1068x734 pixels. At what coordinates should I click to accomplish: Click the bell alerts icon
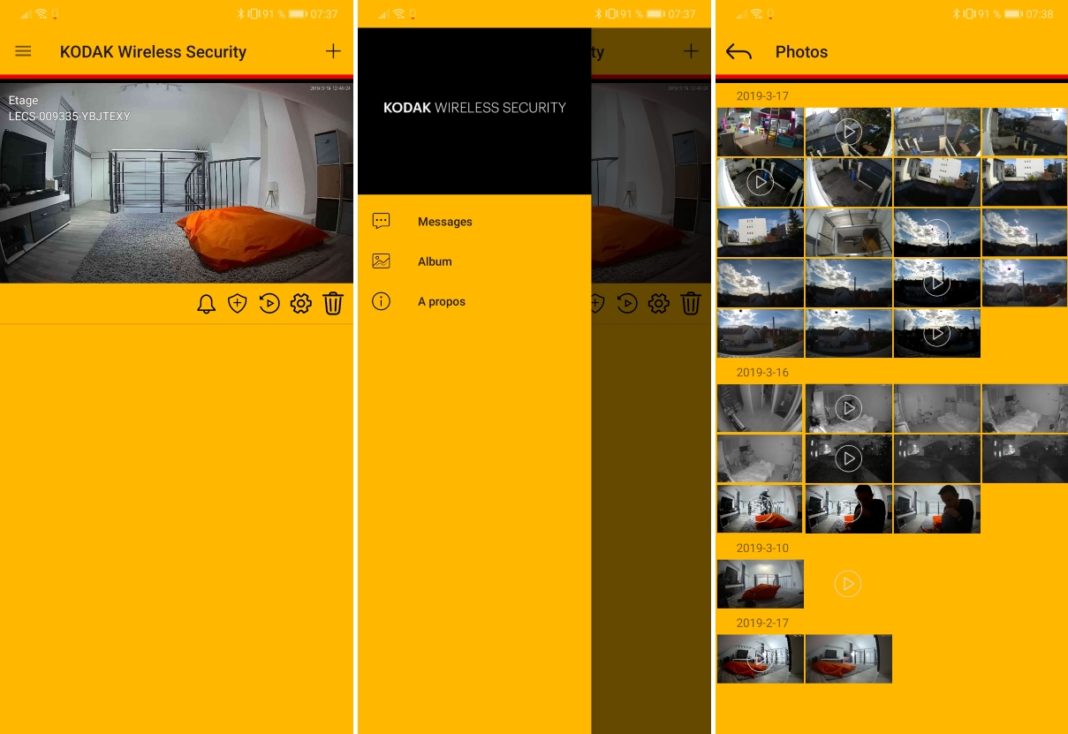tap(206, 304)
